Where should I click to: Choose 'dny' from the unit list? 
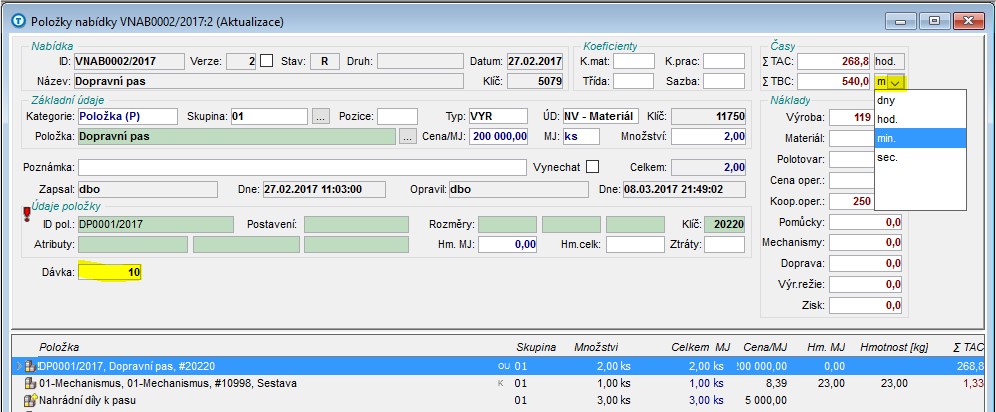(886, 100)
